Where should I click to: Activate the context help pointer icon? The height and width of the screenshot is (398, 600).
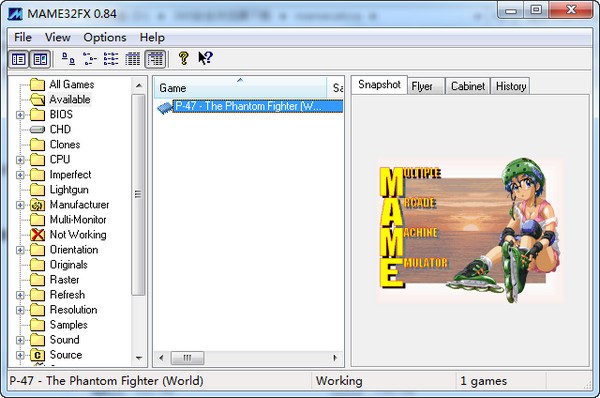[x=205, y=59]
